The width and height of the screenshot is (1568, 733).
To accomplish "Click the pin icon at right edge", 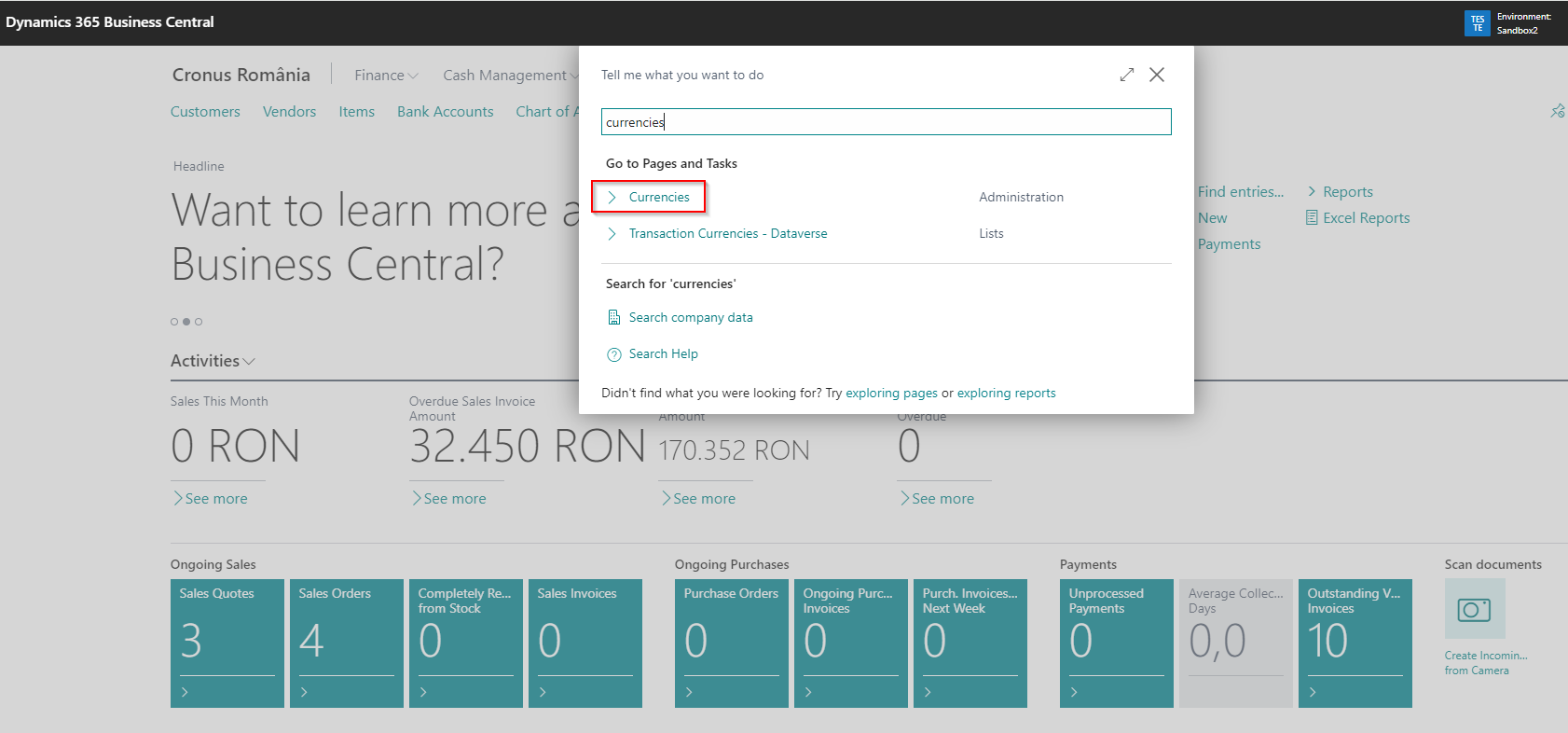I will (1557, 112).
